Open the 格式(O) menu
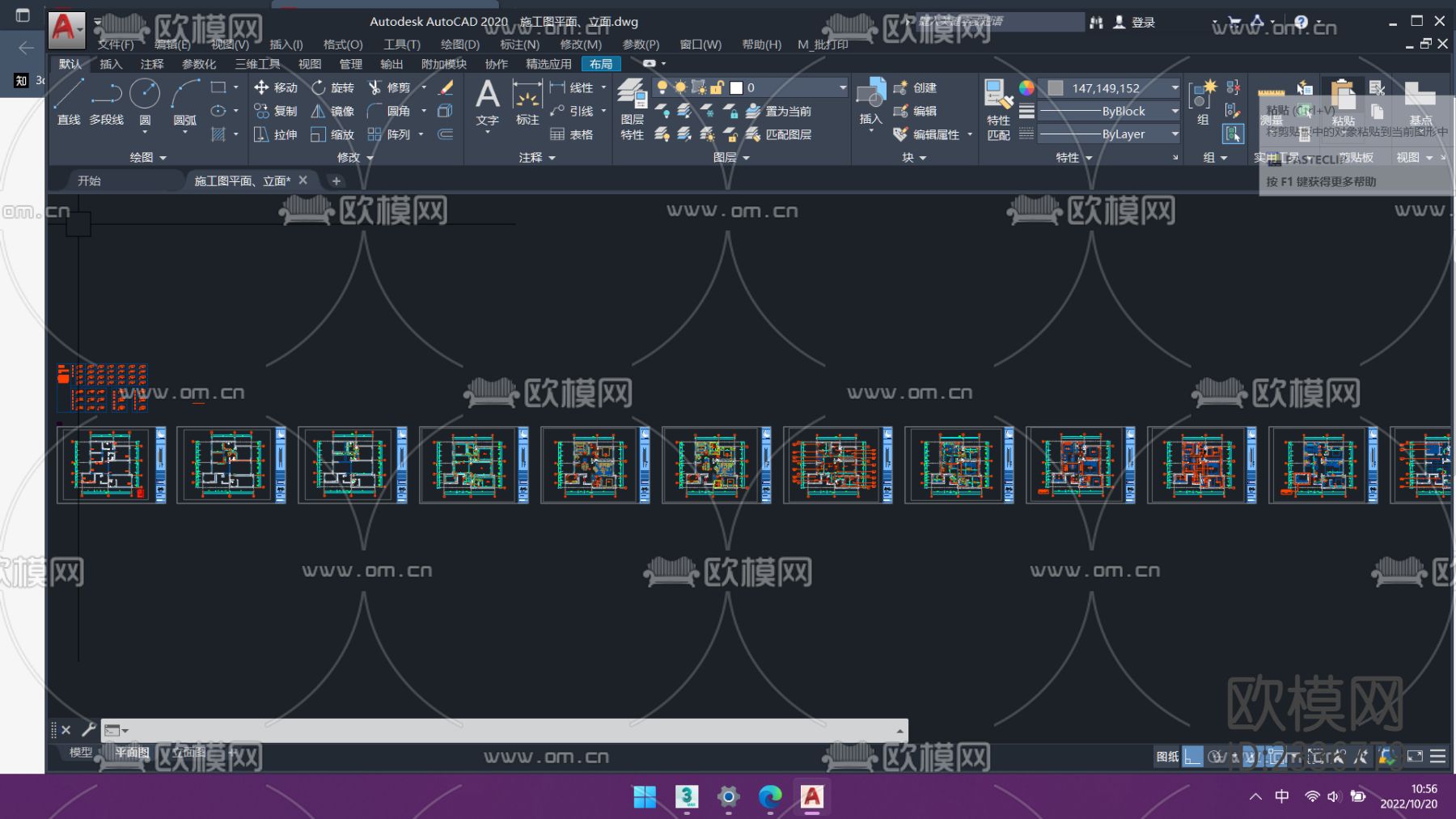 pos(343,45)
